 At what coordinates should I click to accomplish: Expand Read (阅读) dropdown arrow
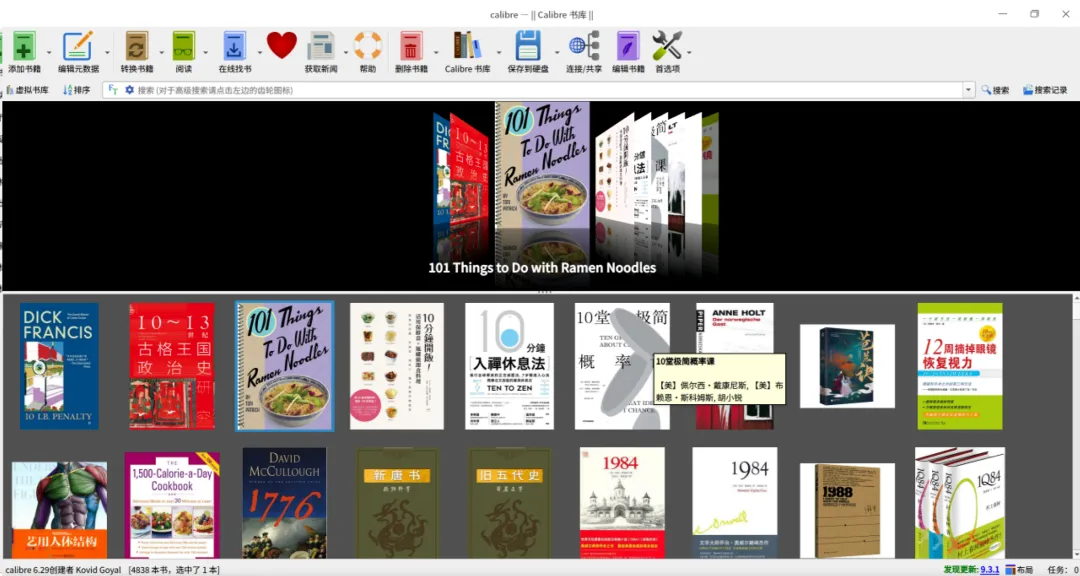coord(205,52)
